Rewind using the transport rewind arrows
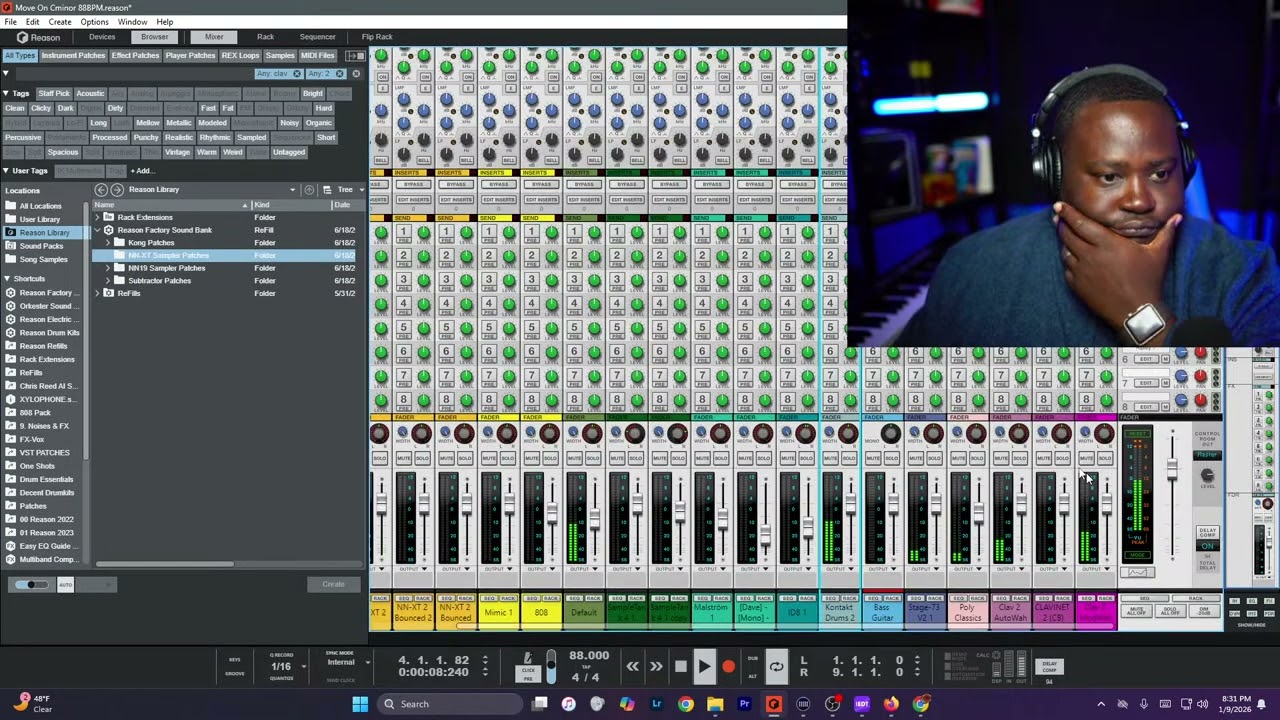 point(632,666)
